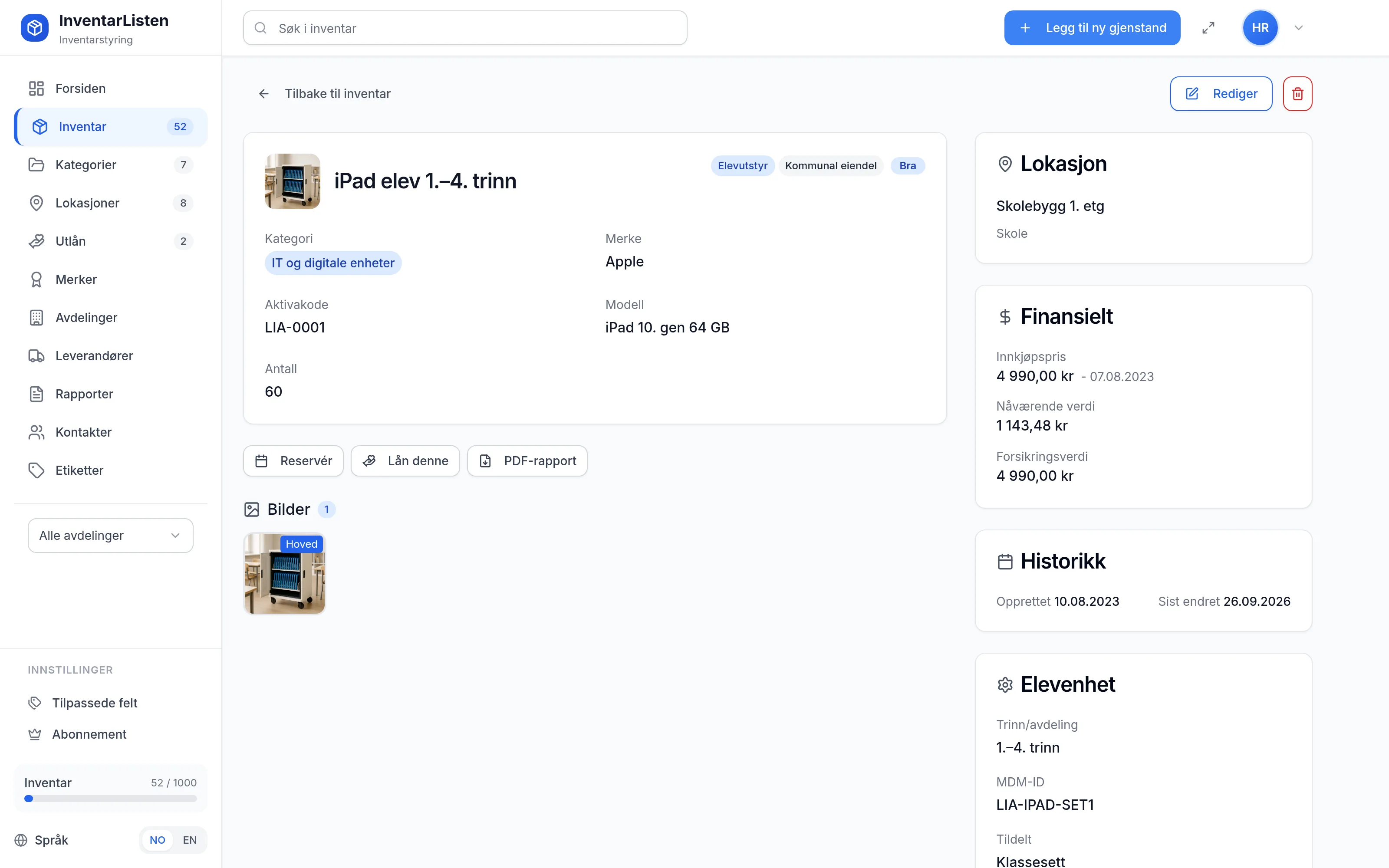Open Kontakter in sidebar
Screen dimensions: 1389x868
click(x=111, y=432)
